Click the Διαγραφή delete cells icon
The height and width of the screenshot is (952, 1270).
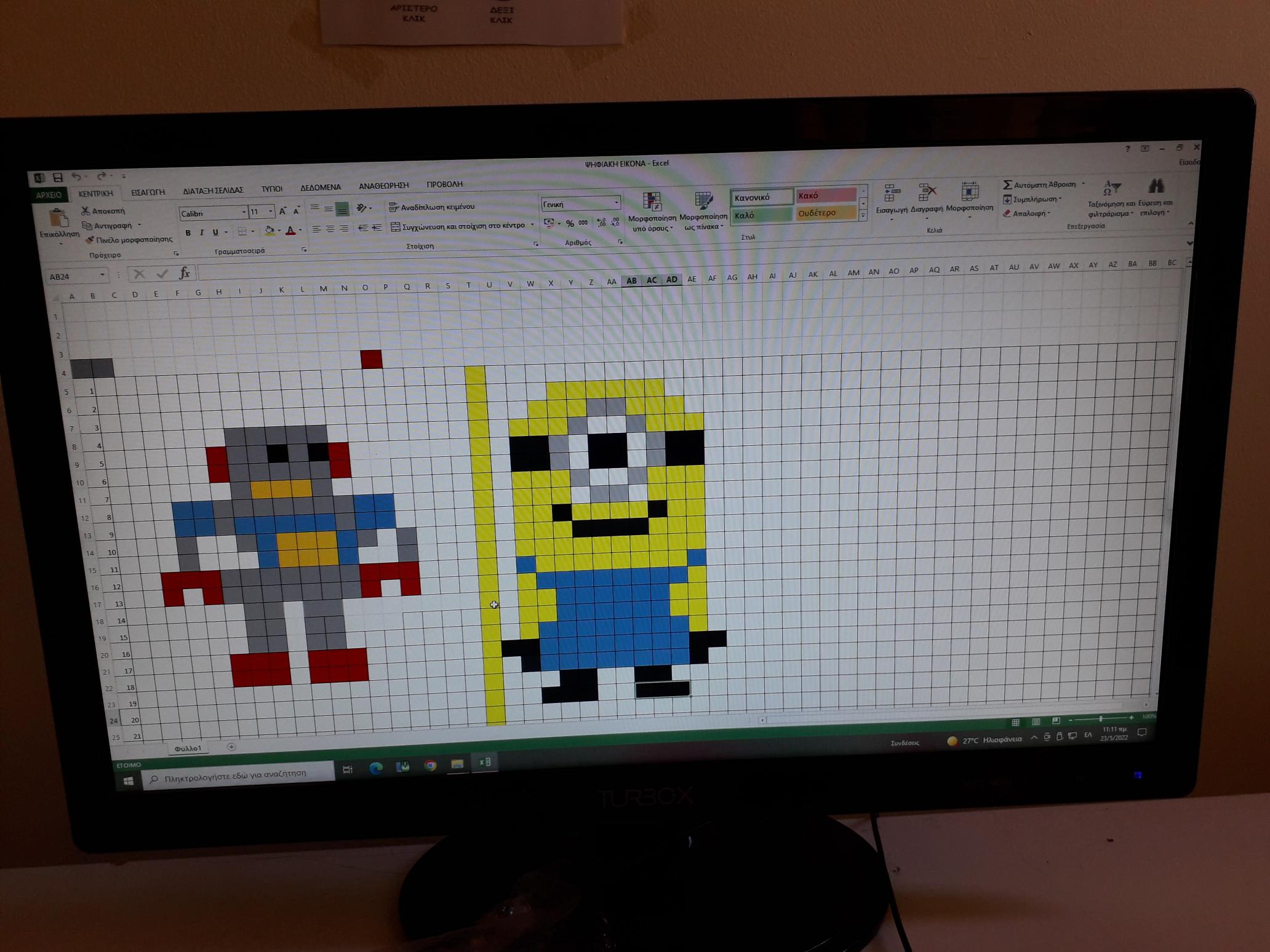click(x=927, y=192)
